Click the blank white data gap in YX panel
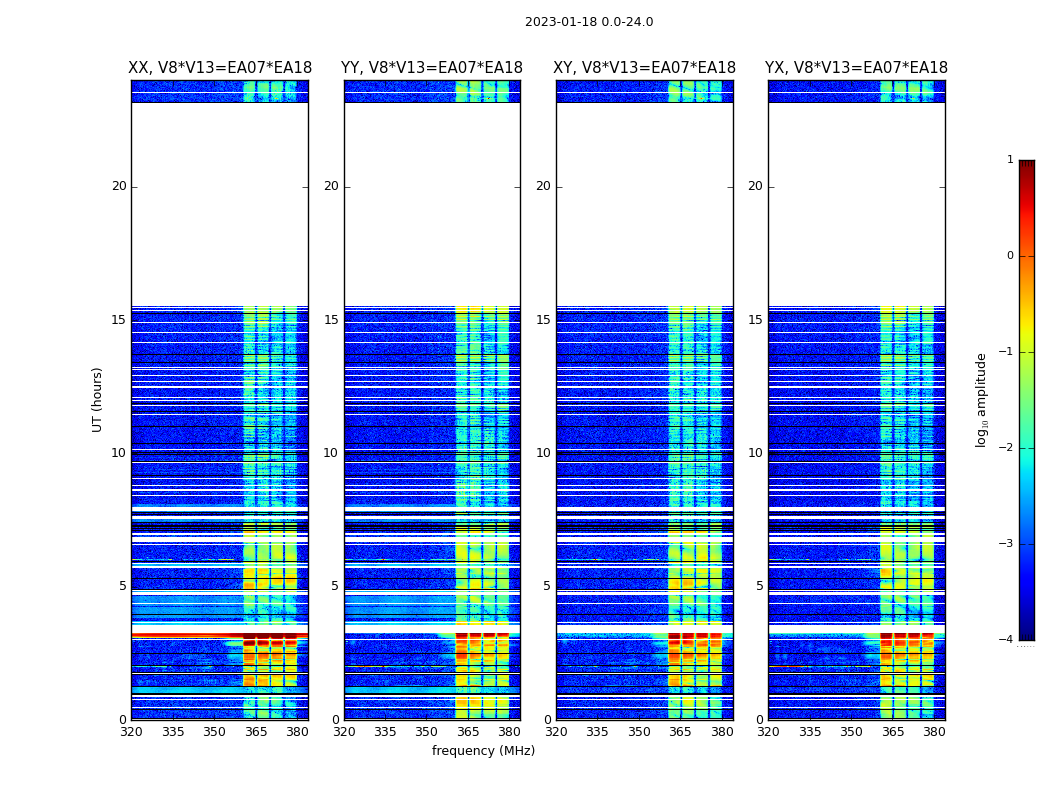The height and width of the screenshot is (800, 1050). 856,204
